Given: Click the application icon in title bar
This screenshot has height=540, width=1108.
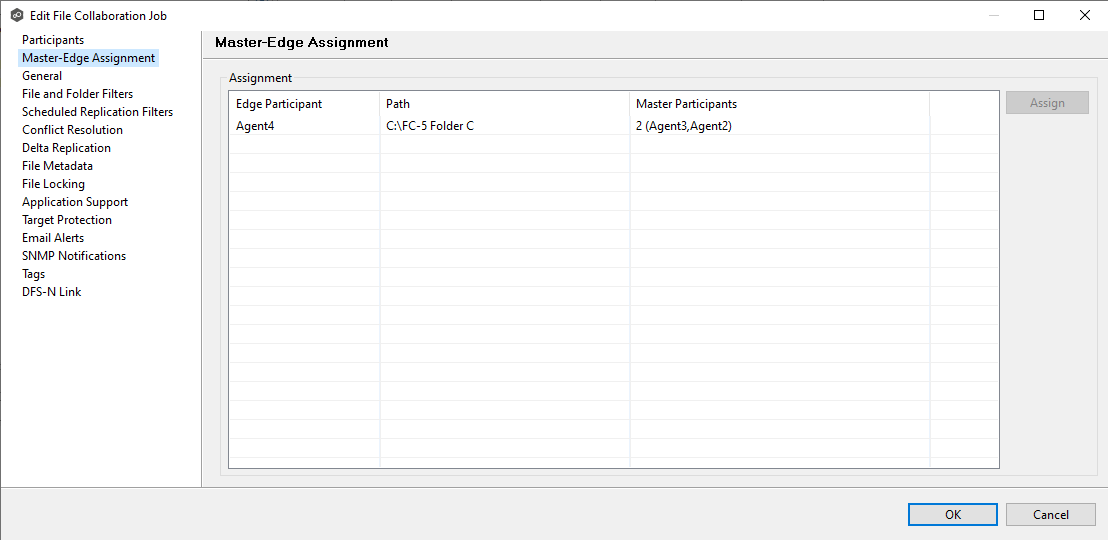Looking at the screenshot, I should click(x=17, y=15).
